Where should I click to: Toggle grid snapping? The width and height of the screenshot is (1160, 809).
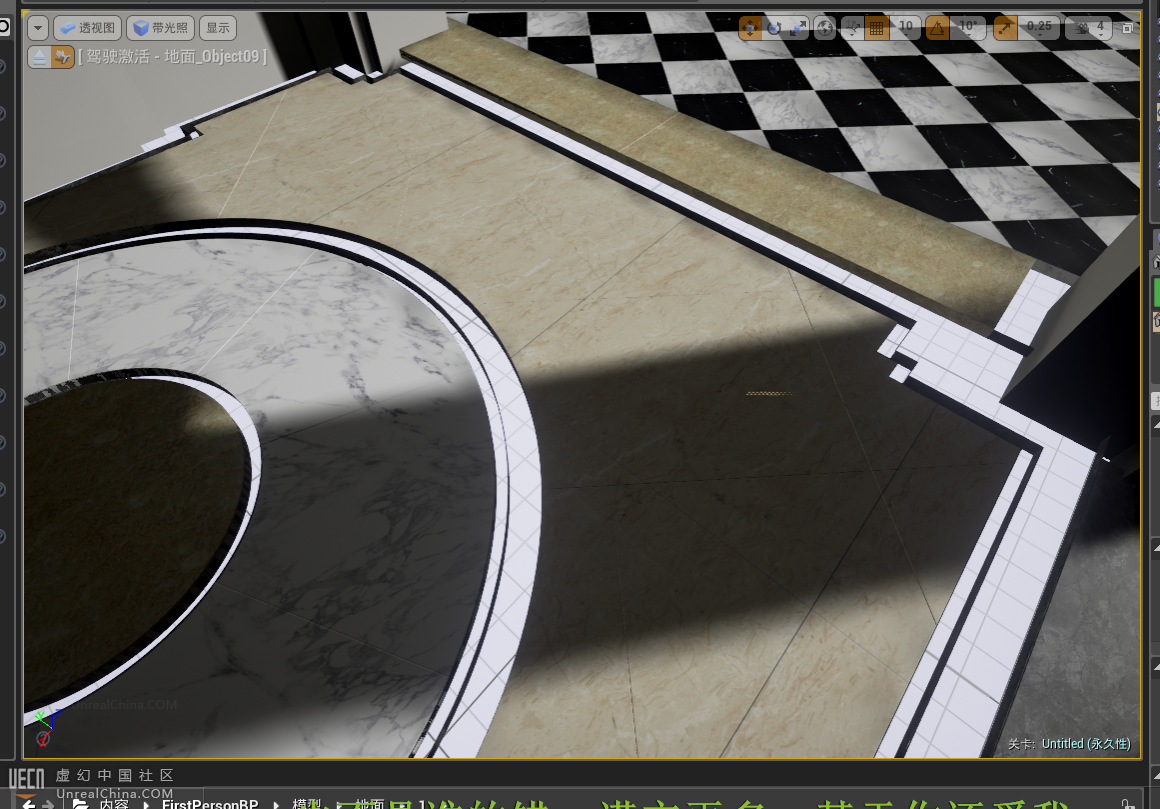(x=877, y=28)
